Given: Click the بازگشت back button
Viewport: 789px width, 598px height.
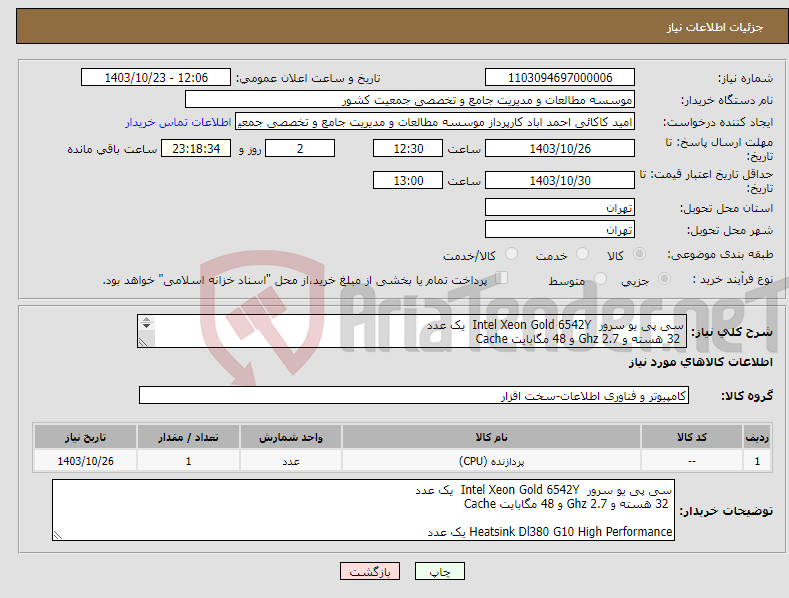Looking at the screenshot, I should pyautogui.click(x=370, y=571).
